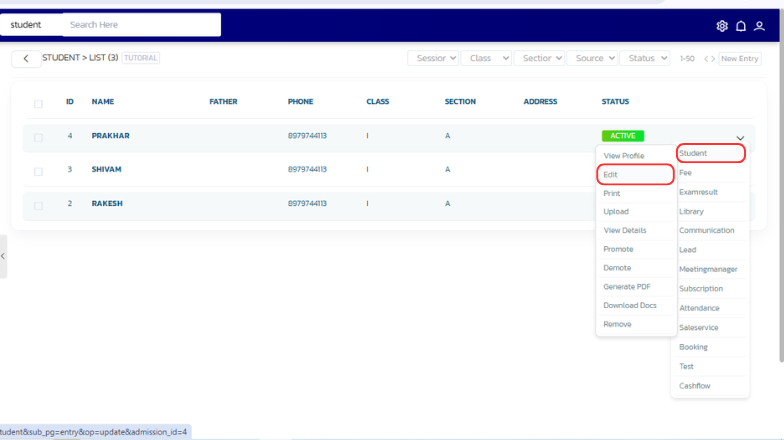Open student RAKESH by name
Screen dimensions: 784x440
point(107,204)
